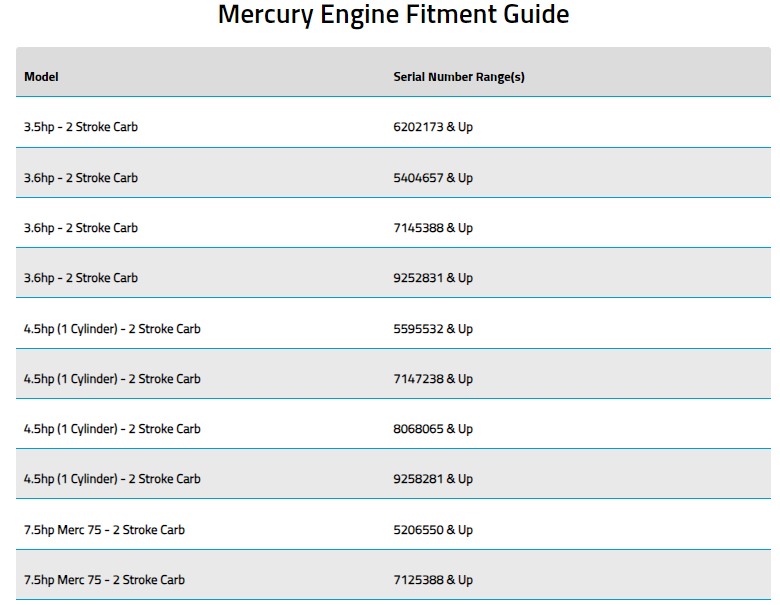Click the 3.6hp model with serial 9252831
780x605 pixels.
[81, 278]
